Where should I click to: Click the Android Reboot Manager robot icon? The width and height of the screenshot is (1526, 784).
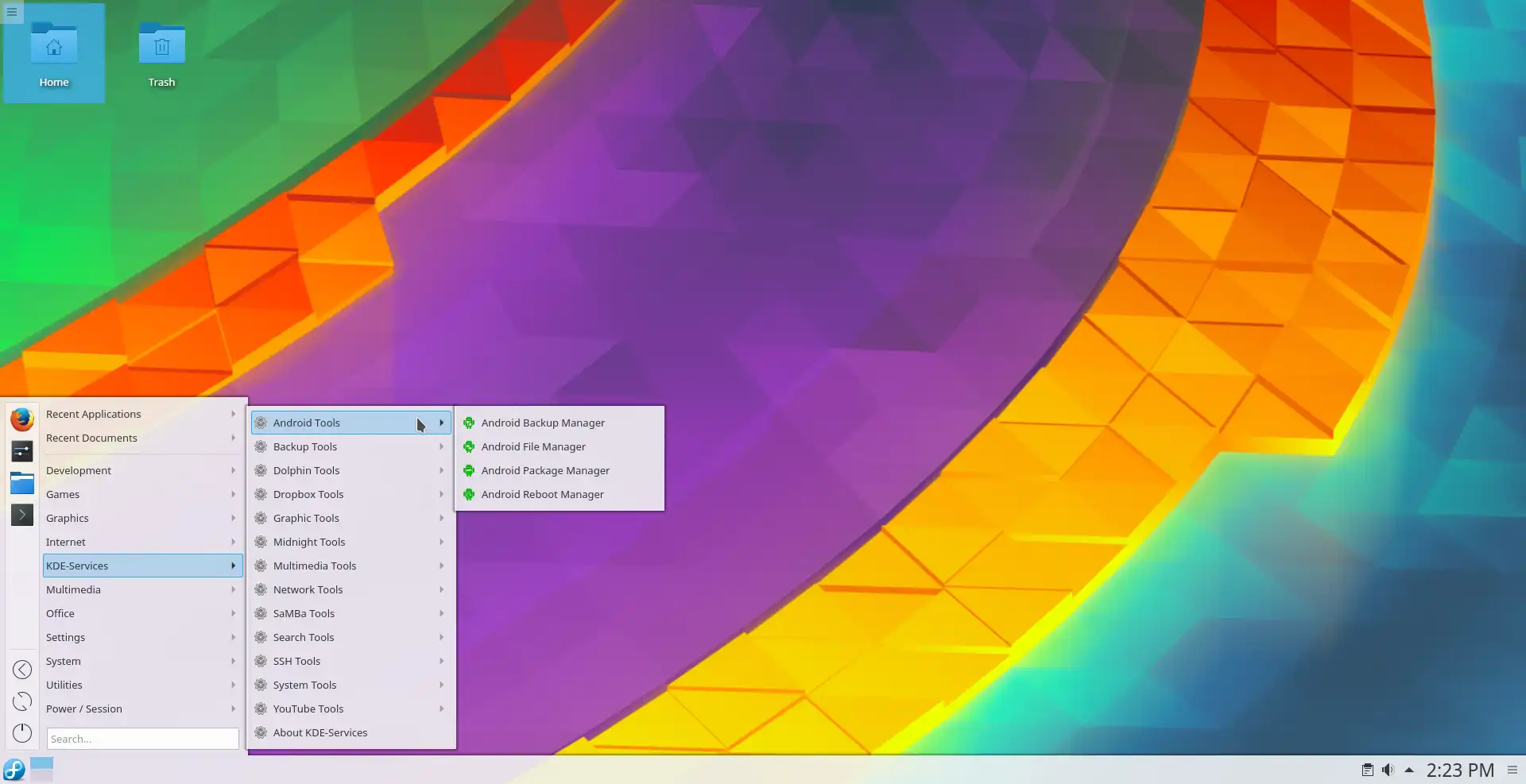point(469,494)
